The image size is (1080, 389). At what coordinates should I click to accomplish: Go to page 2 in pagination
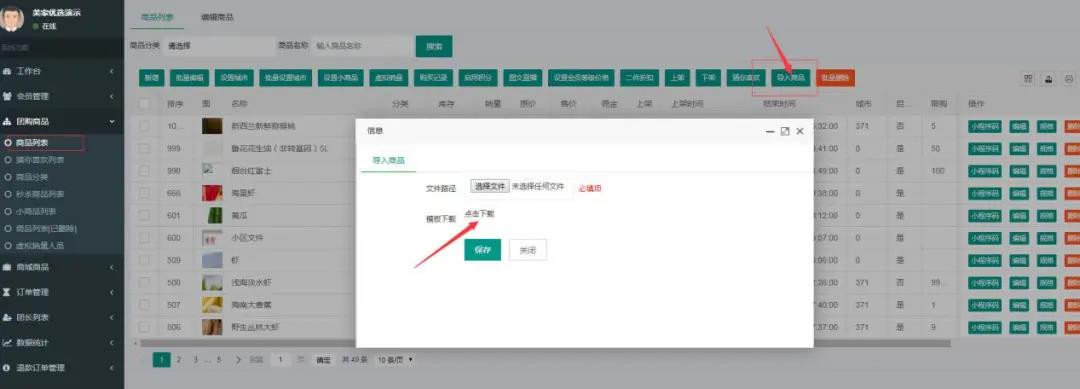(x=178, y=359)
